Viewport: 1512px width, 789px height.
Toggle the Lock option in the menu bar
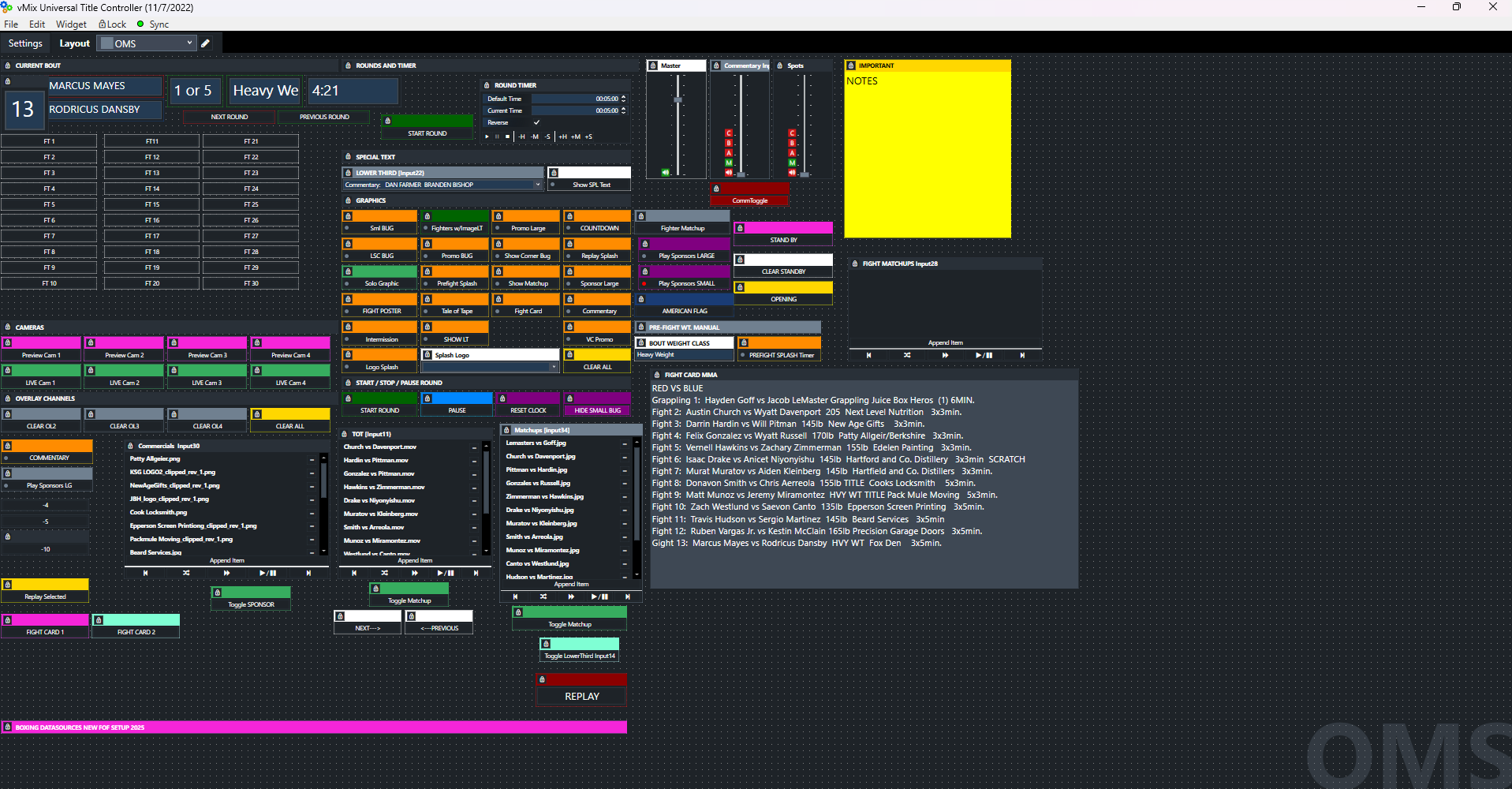(112, 24)
